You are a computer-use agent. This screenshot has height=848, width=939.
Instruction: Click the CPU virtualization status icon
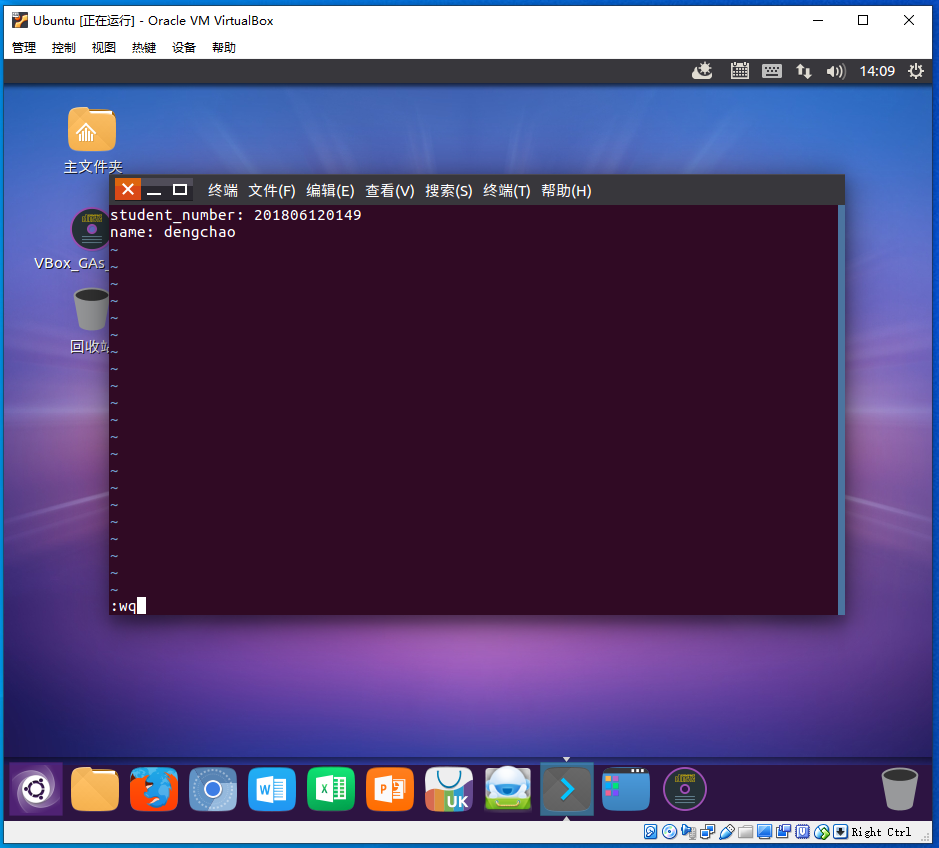(x=802, y=832)
